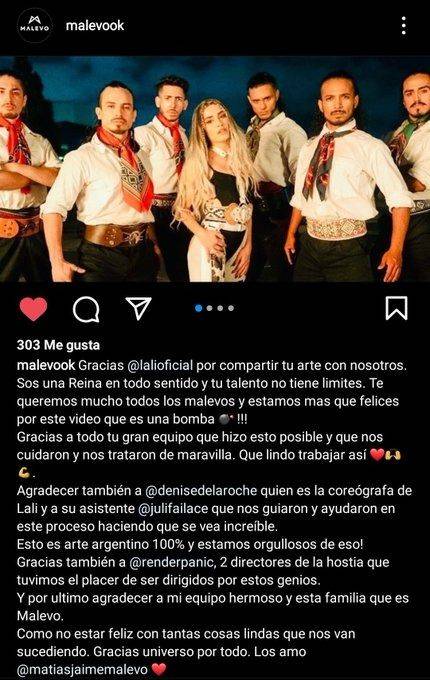The width and height of the screenshot is (430, 680).
Task: Open the three-dot options menu
Action: [404, 26]
